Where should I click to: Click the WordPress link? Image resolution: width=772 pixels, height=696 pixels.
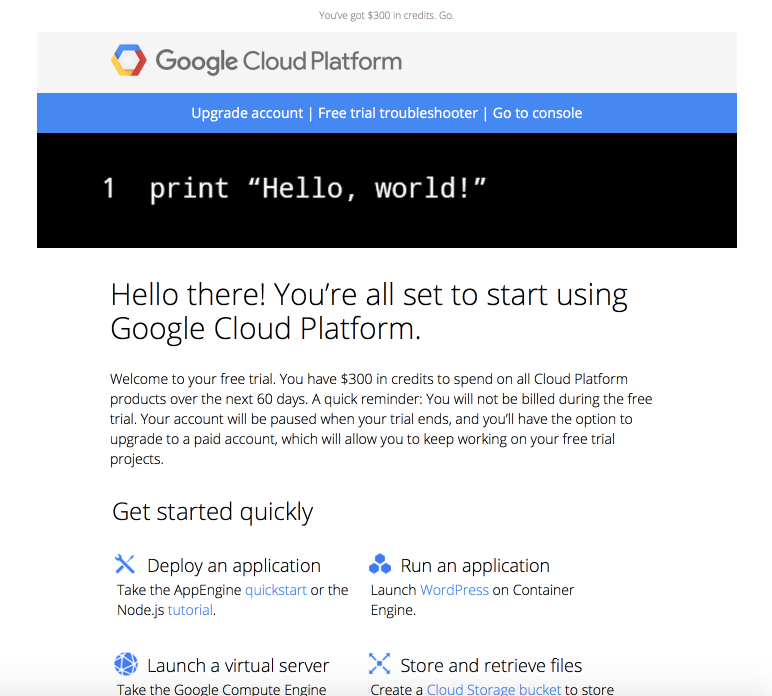pyautogui.click(x=454, y=590)
